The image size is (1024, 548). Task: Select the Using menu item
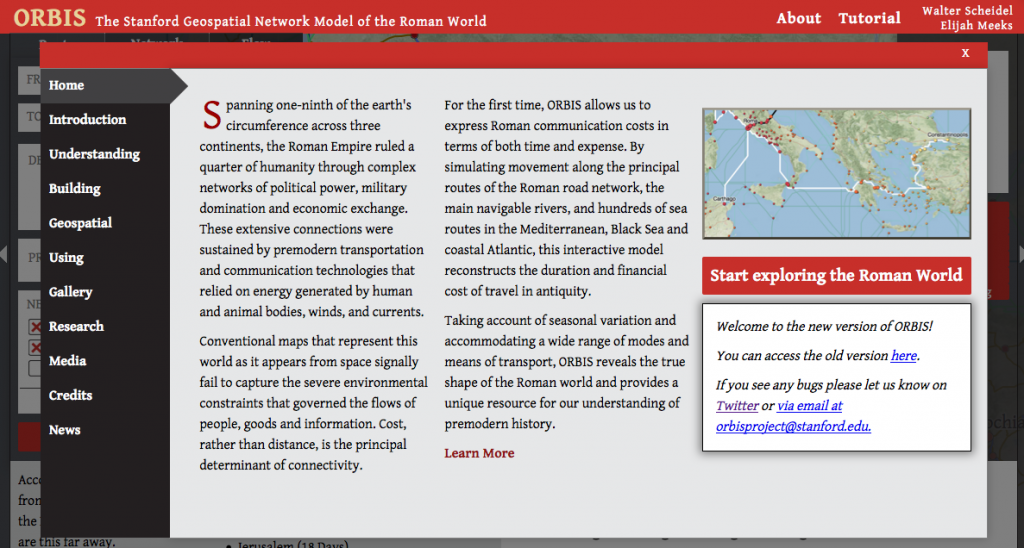(66, 257)
